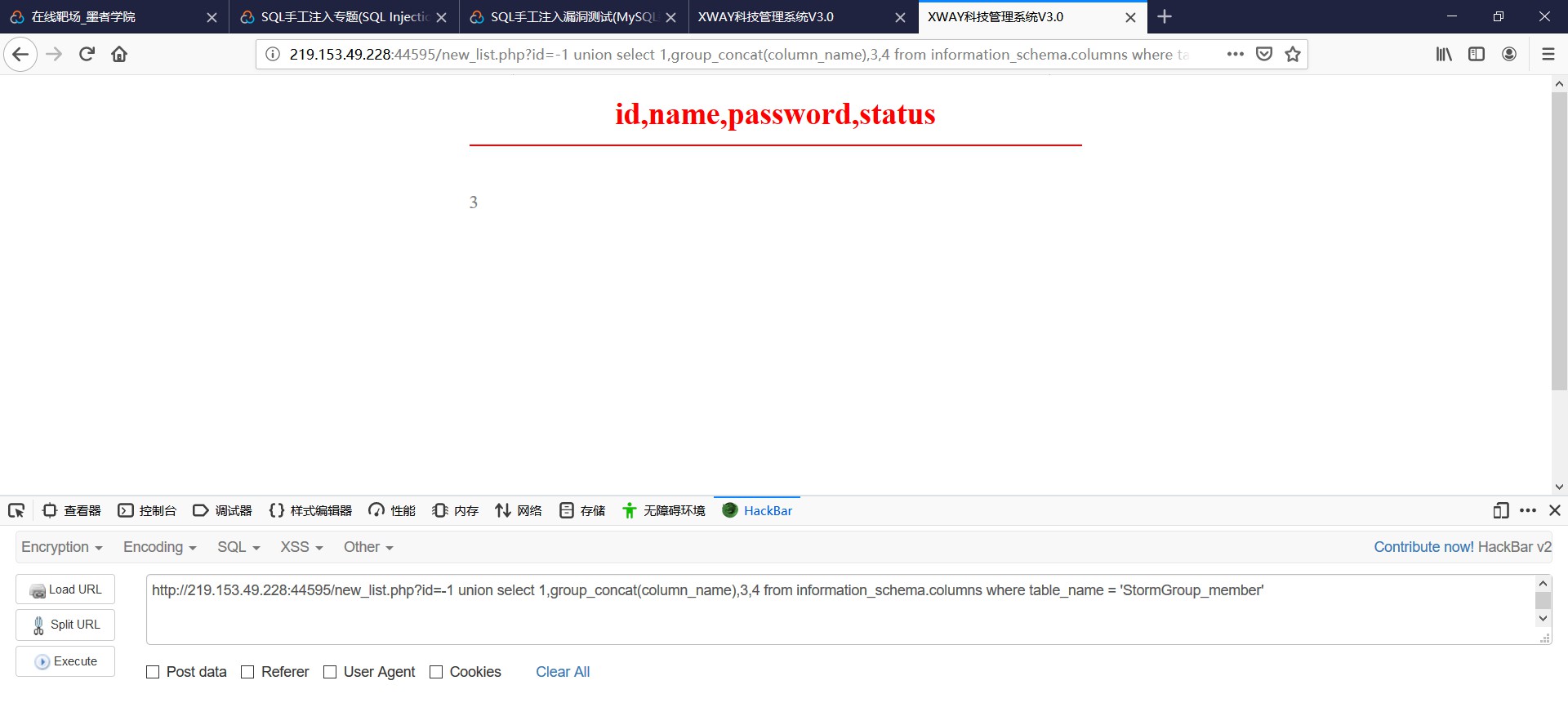1568x725 pixels.
Task: Expand the Encoding dropdown
Action: point(160,548)
